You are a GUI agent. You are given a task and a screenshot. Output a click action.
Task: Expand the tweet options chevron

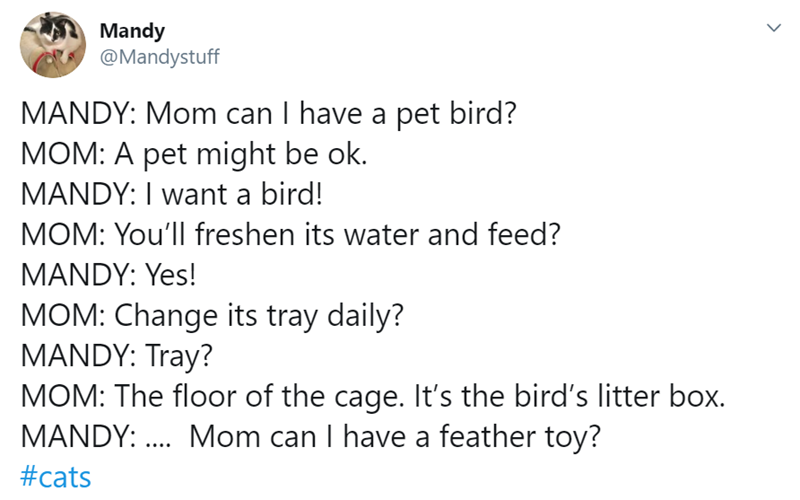[772, 31]
